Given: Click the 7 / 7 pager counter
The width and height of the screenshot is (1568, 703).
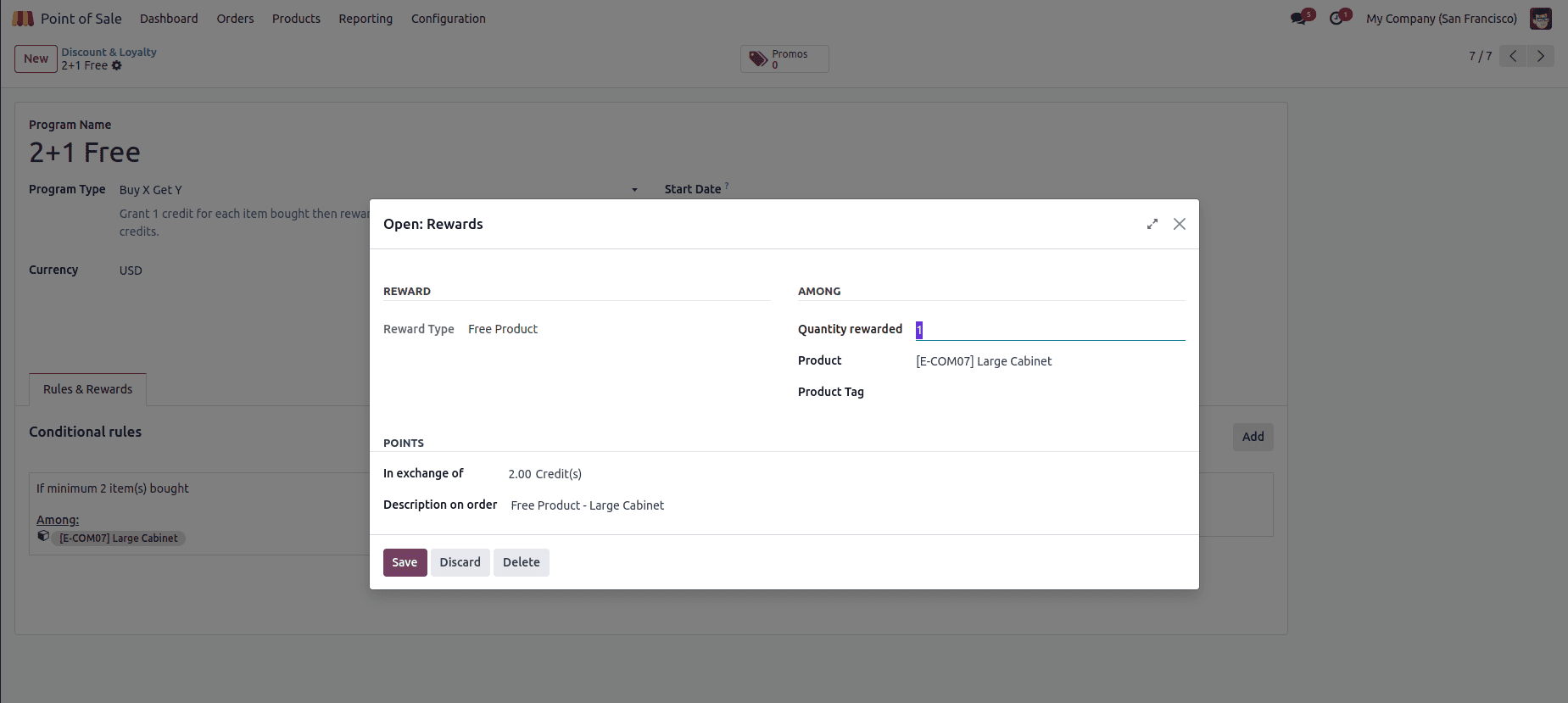Looking at the screenshot, I should (x=1480, y=56).
